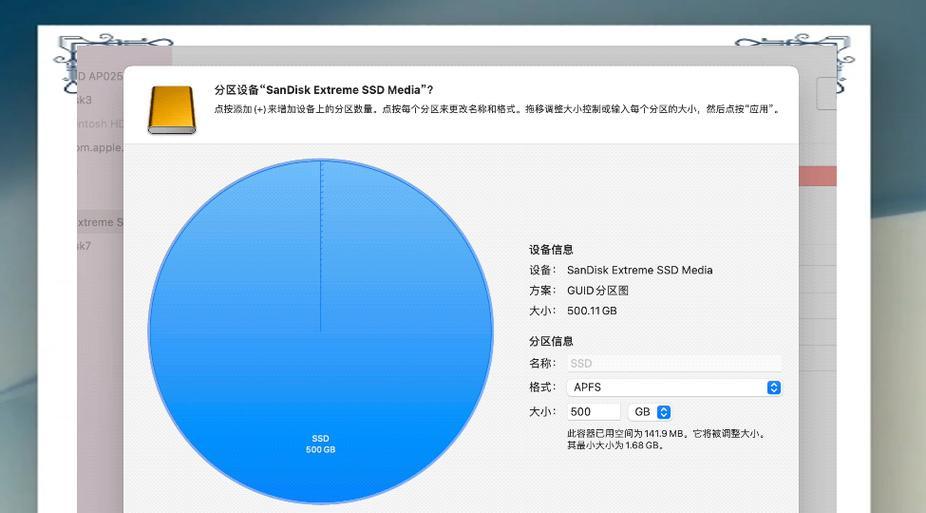Click the 分区信息 heading
The width and height of the screenshot is (926, 513).
point(551,341)
